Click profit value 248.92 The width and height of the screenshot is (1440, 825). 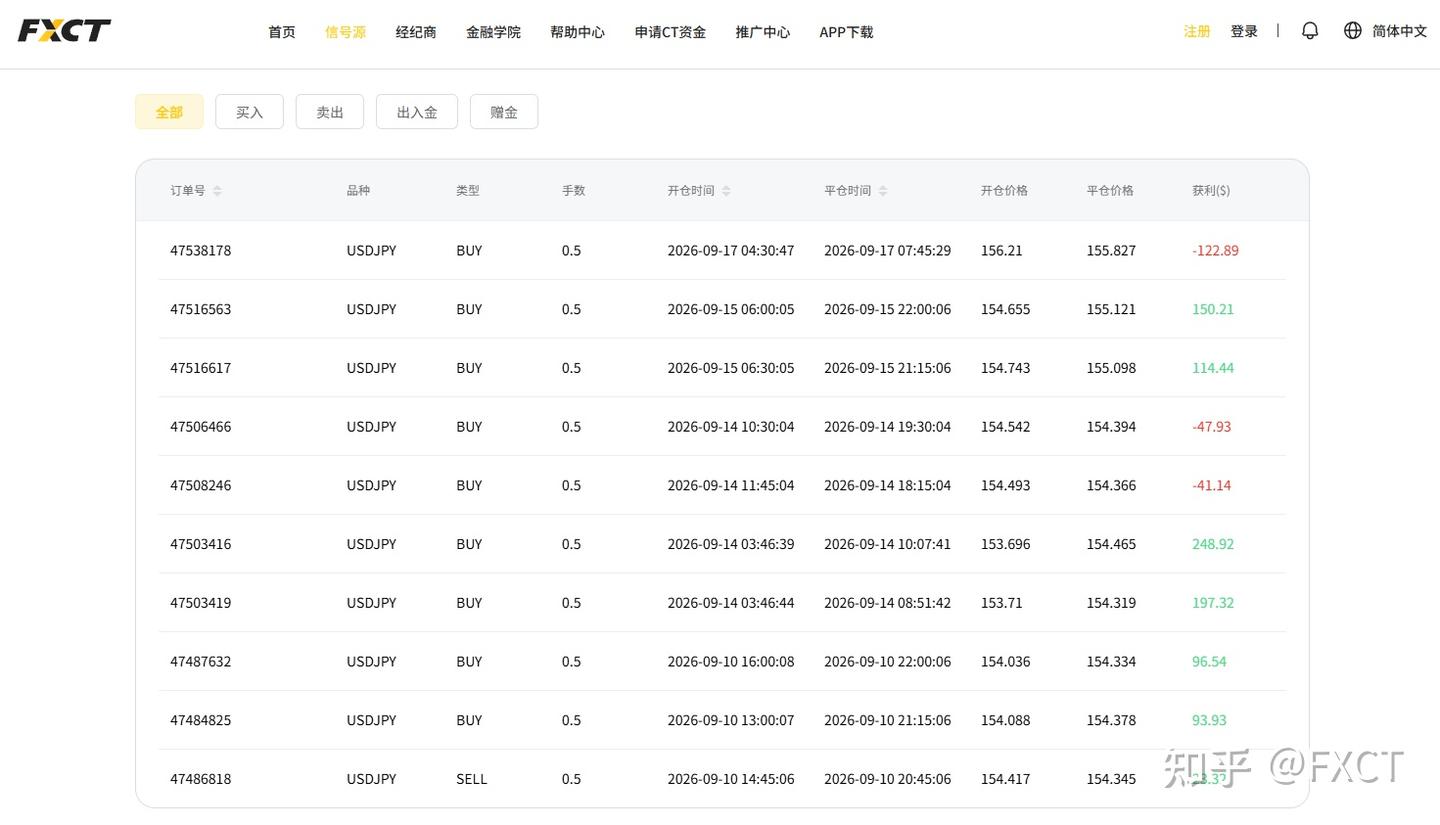pyautogui.click(x=1213, y=545)
